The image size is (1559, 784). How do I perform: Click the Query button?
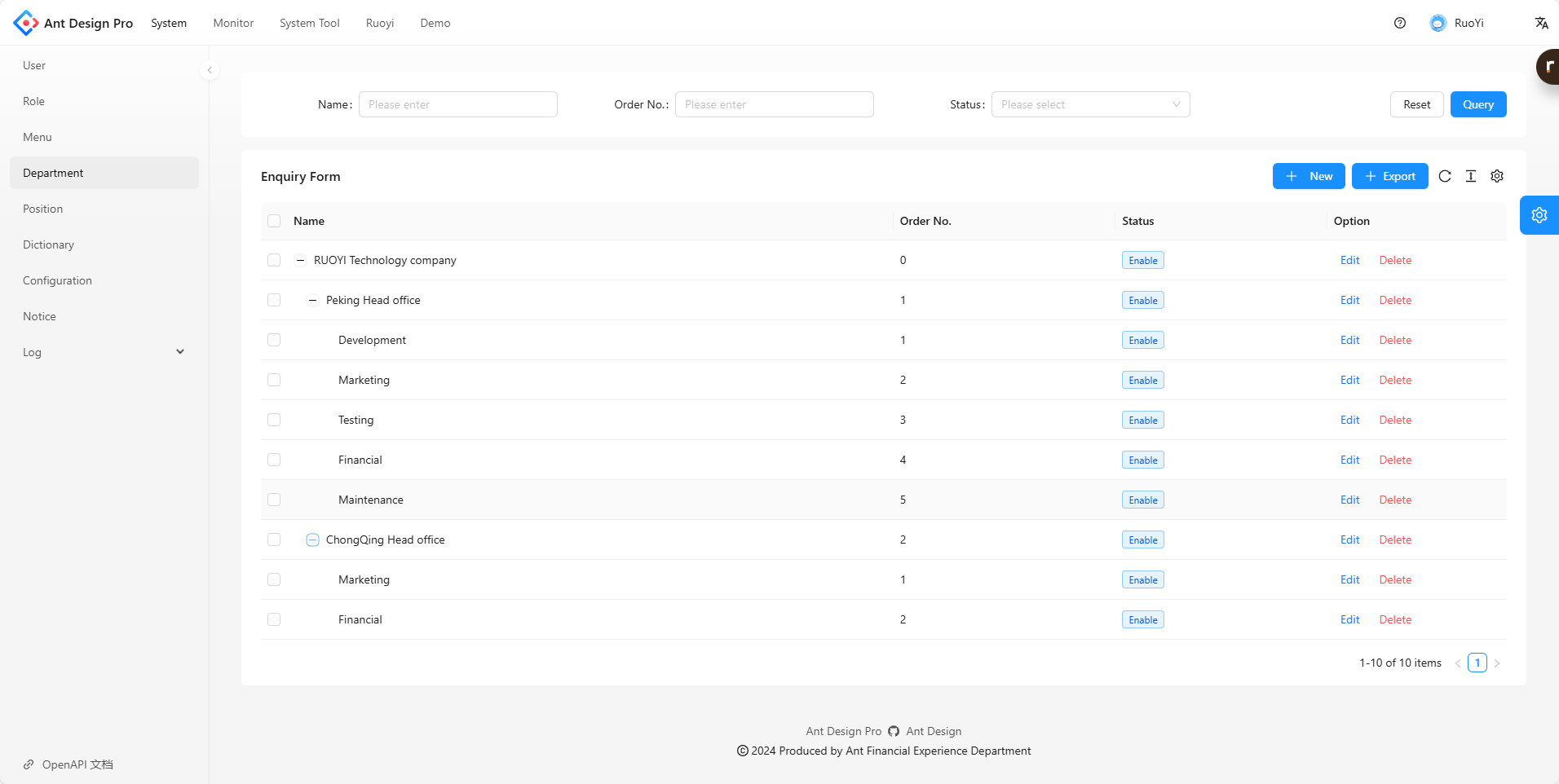coord(1477,104)
